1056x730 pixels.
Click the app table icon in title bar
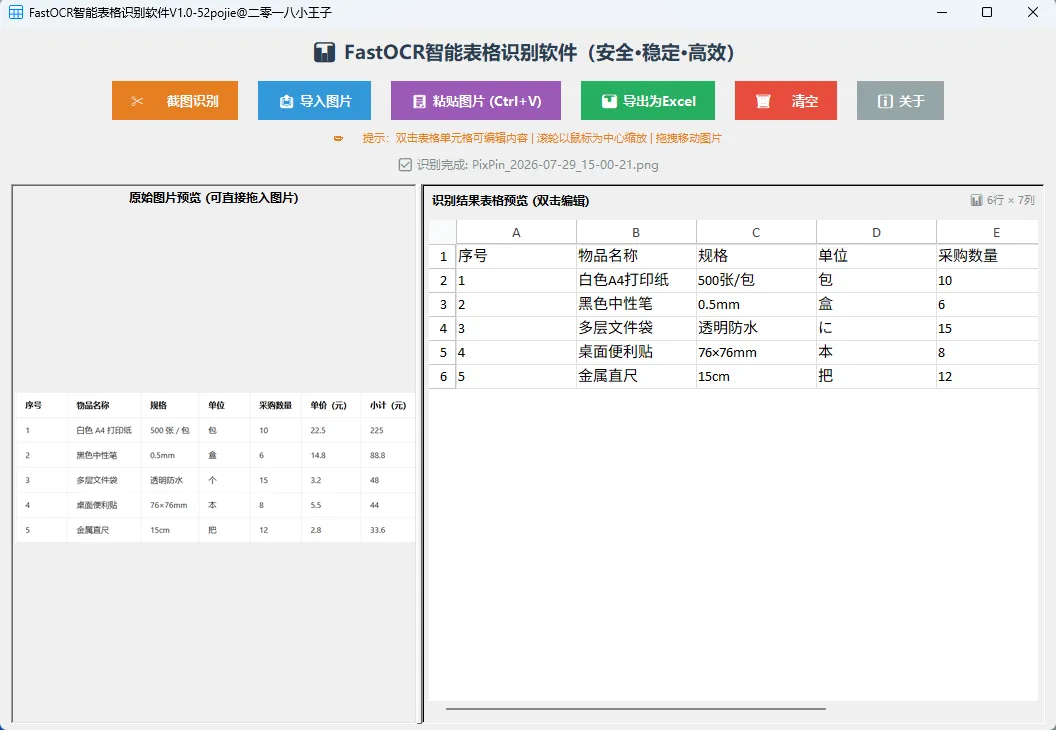pos(15,12)
